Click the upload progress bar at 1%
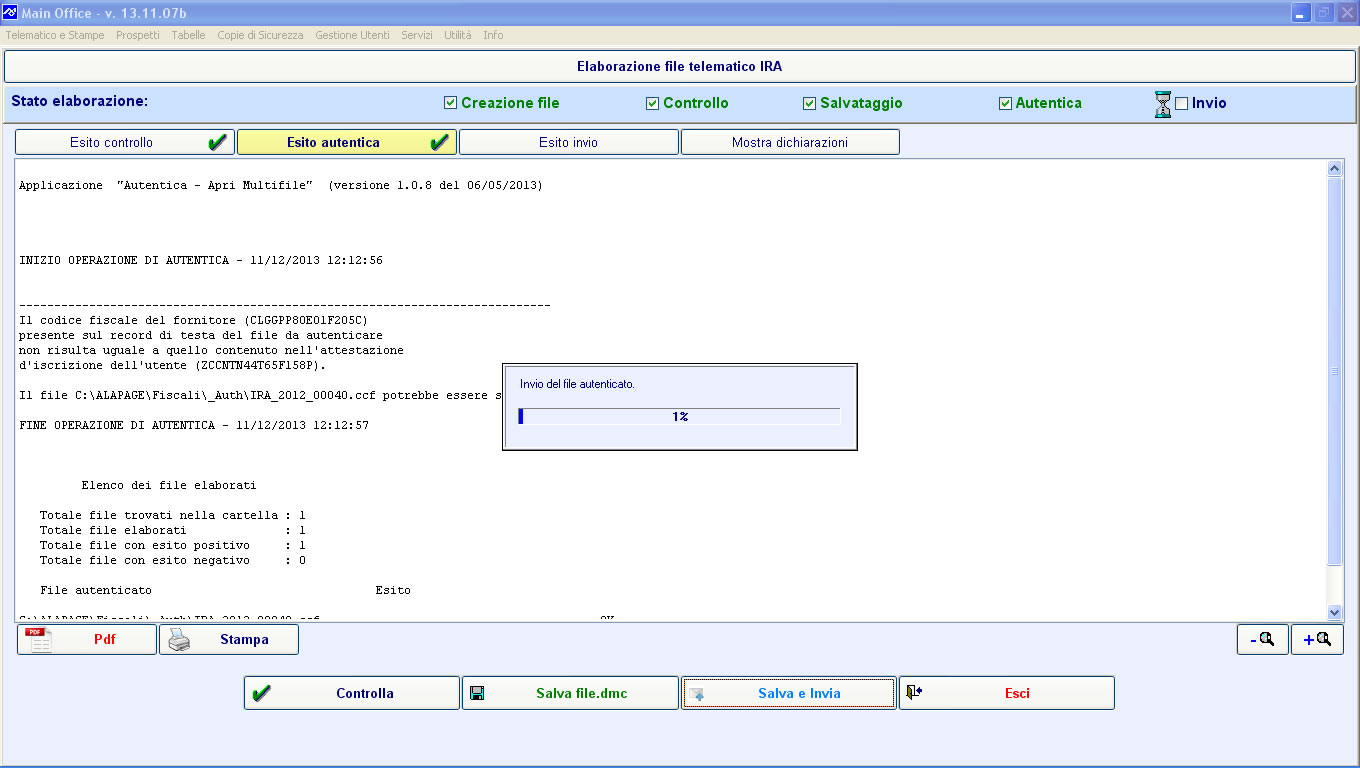This screenshot has height=768, width=1360. (x=679, y=416)
